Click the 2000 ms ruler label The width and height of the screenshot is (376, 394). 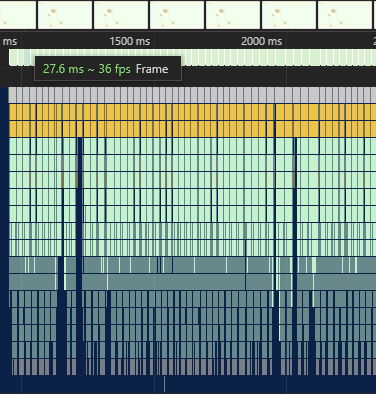[x=261, y=41]
